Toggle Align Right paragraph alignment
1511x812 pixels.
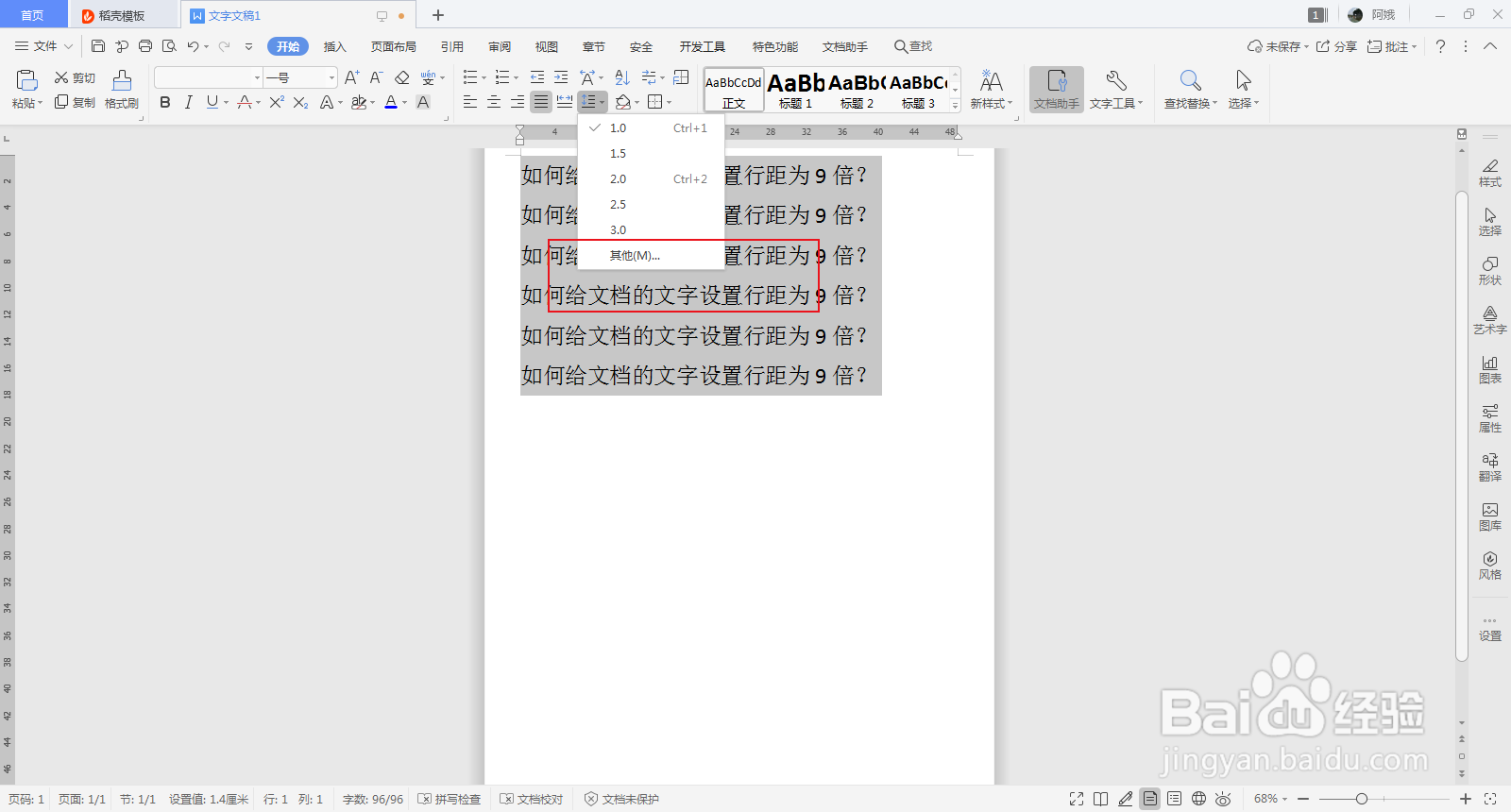[518, 102]
